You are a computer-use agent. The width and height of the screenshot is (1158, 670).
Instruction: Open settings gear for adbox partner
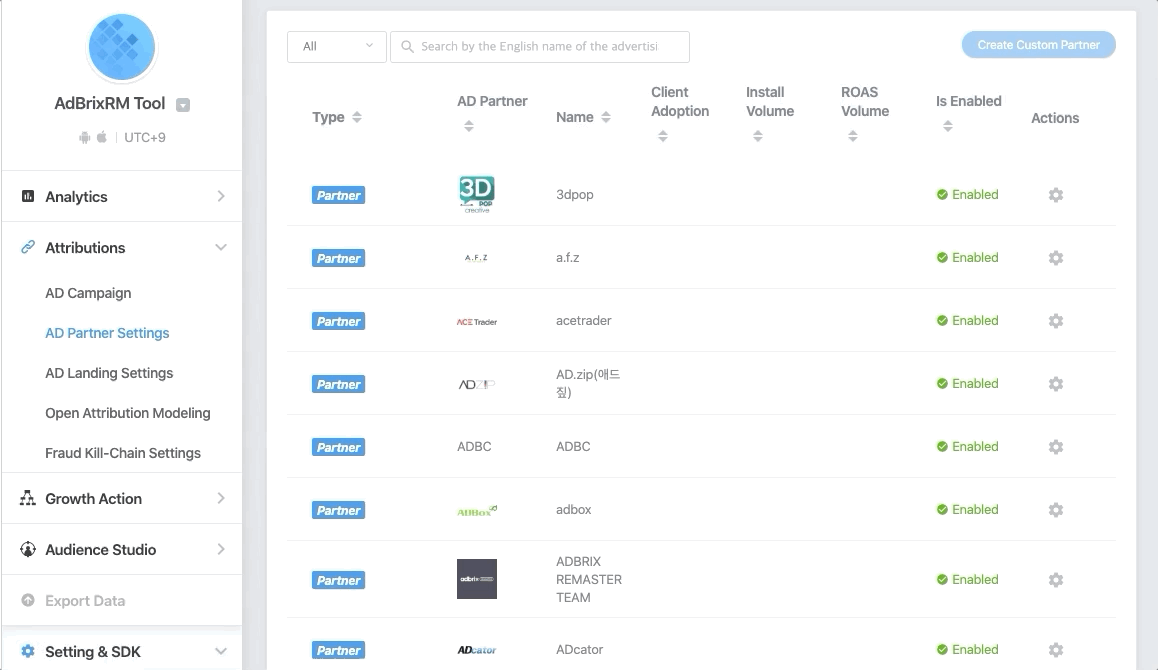coord(1055,510)
